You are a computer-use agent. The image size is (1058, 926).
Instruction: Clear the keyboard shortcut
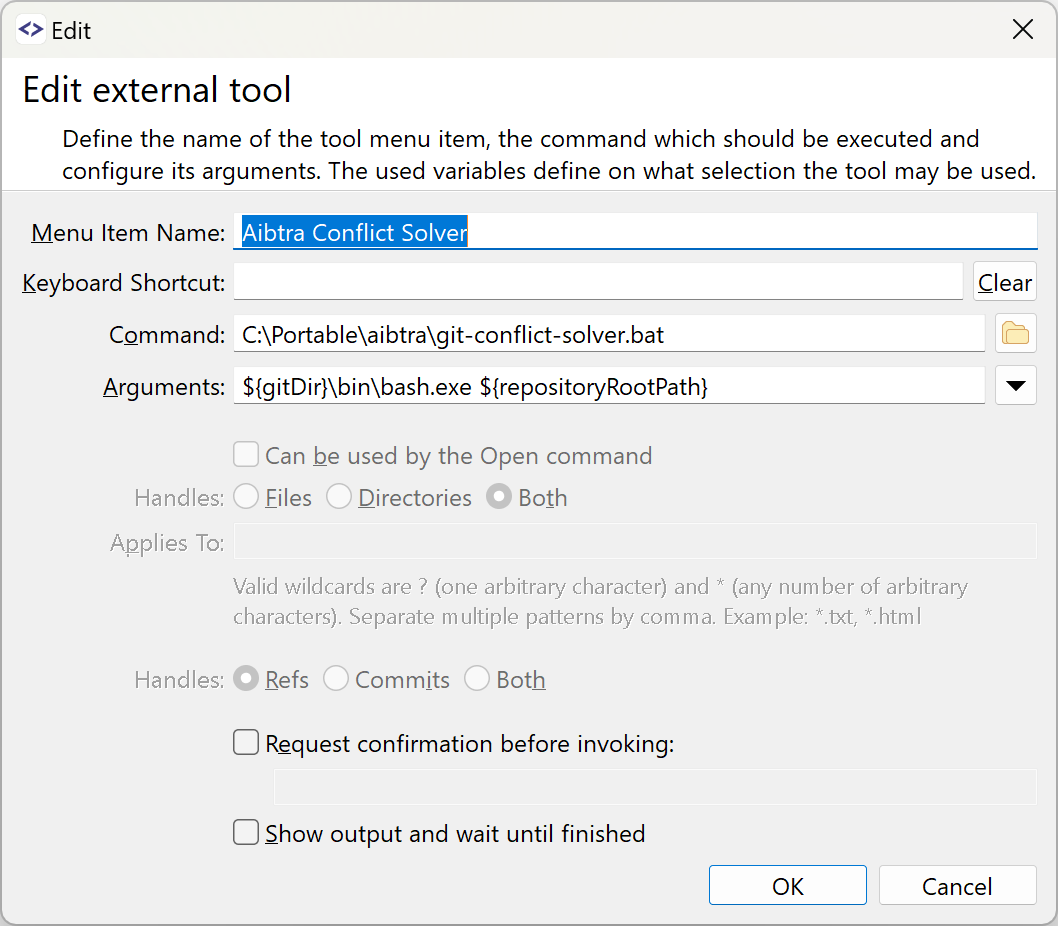[1004, 281]
